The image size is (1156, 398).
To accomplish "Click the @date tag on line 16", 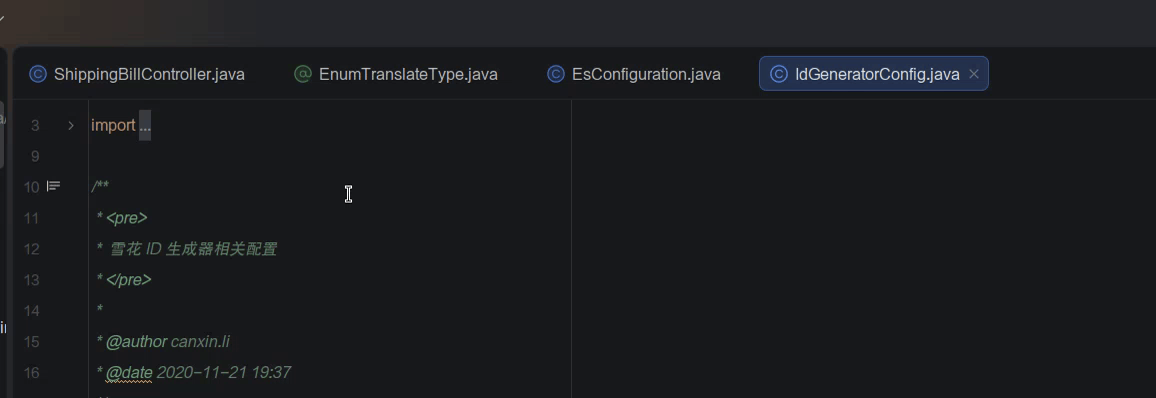I will tap(129, 373).
